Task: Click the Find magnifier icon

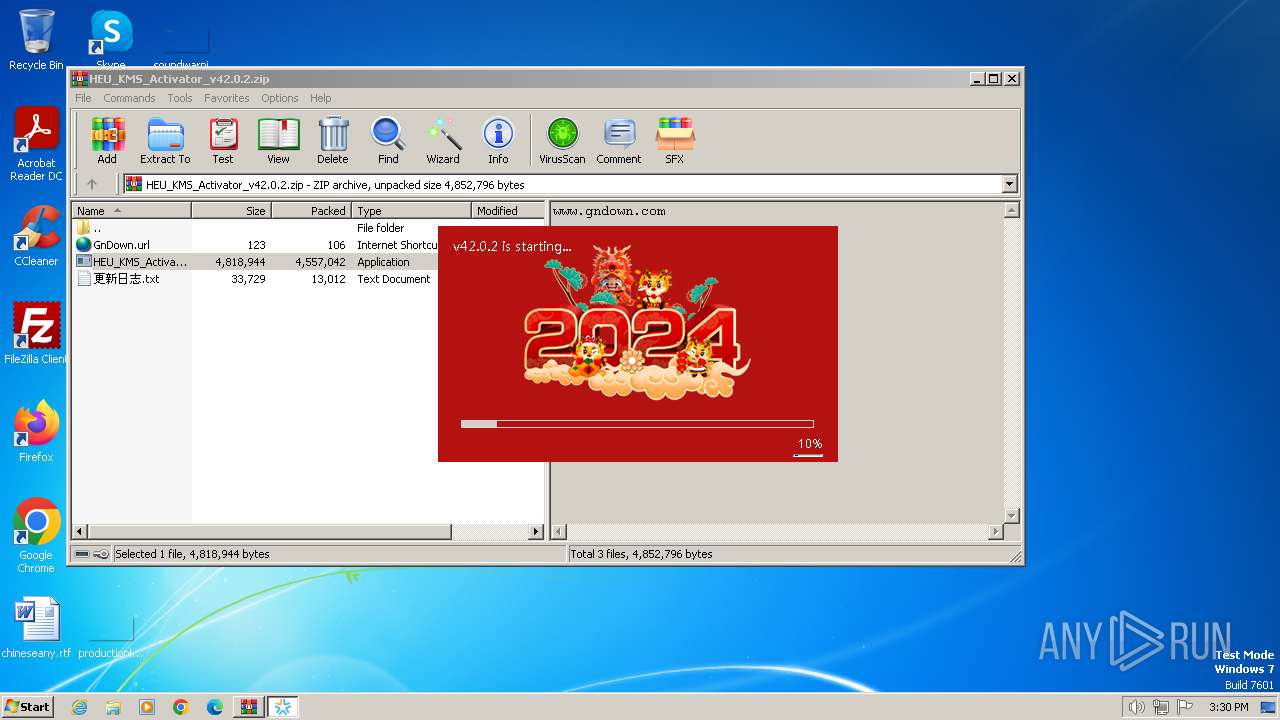Action: 388,140
